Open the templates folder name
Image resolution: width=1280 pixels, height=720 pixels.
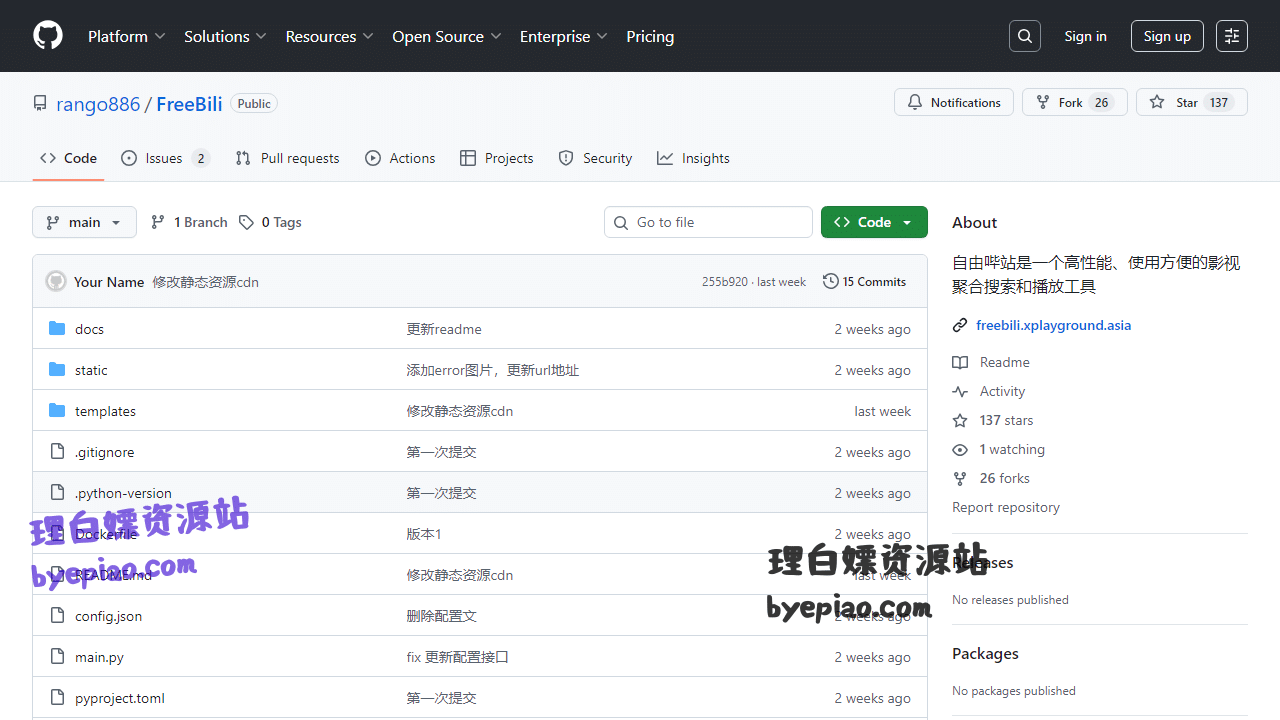coord(105,411)
